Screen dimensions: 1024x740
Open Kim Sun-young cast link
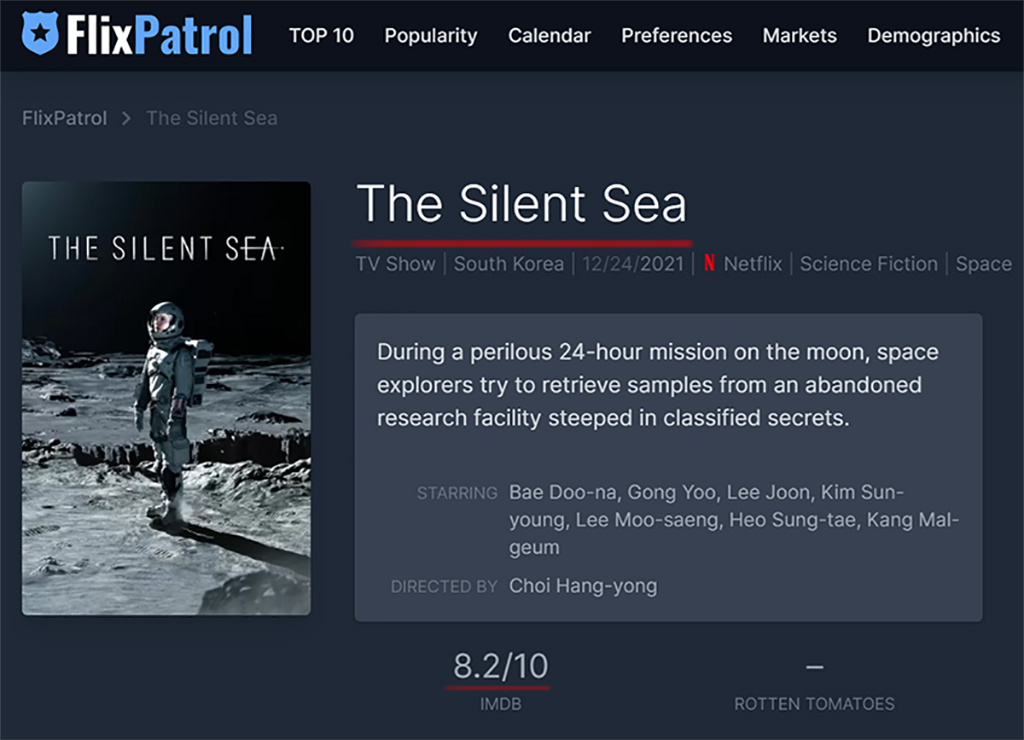point(862,492)
